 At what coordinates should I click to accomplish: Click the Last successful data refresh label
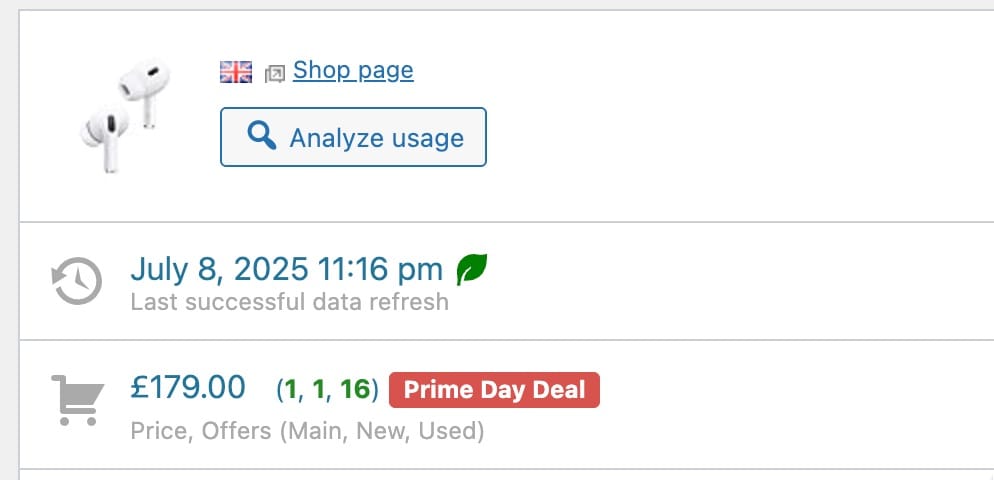[x=290, y=302]
